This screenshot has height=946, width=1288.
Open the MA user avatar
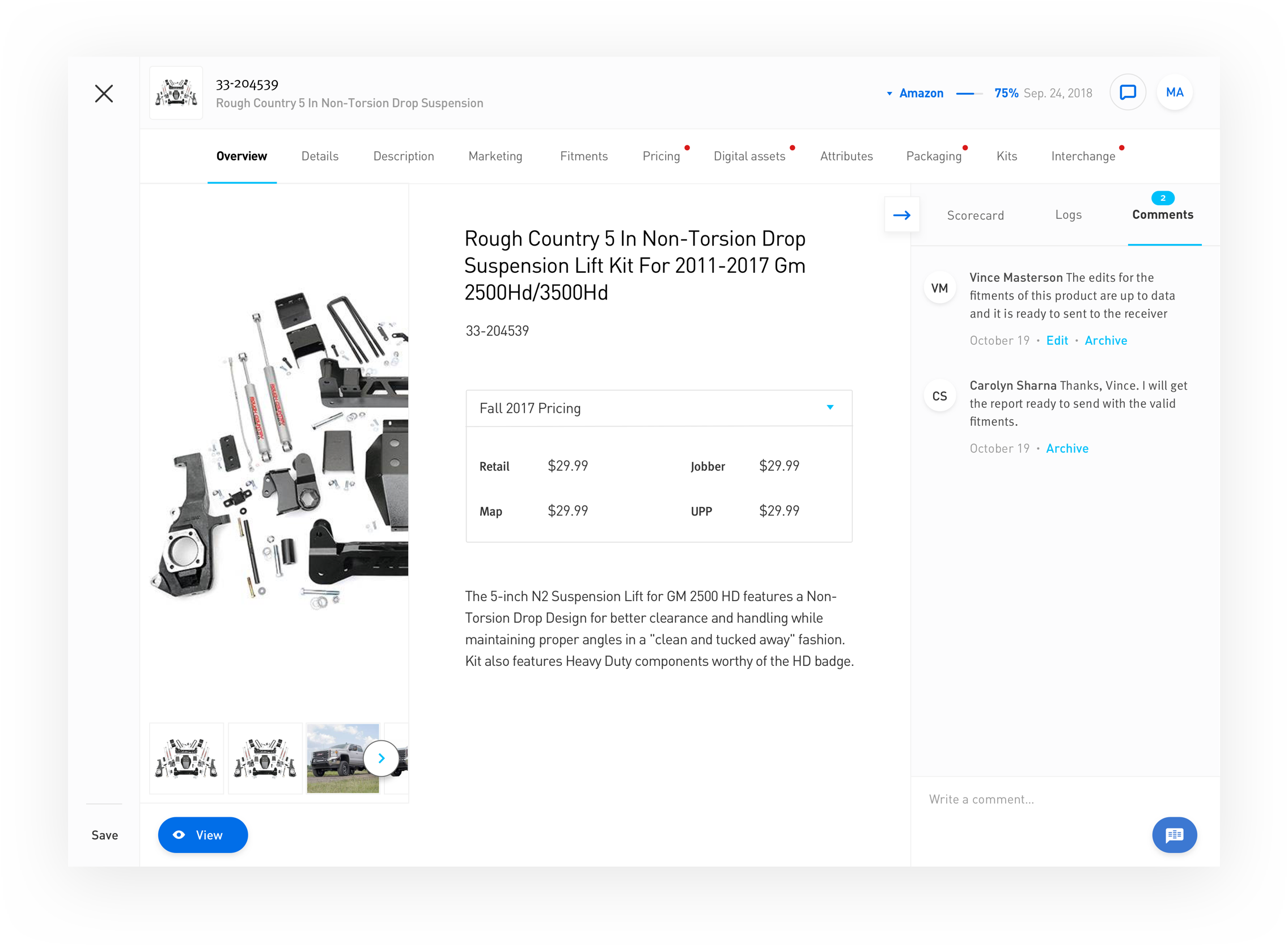coord(1174,92)
